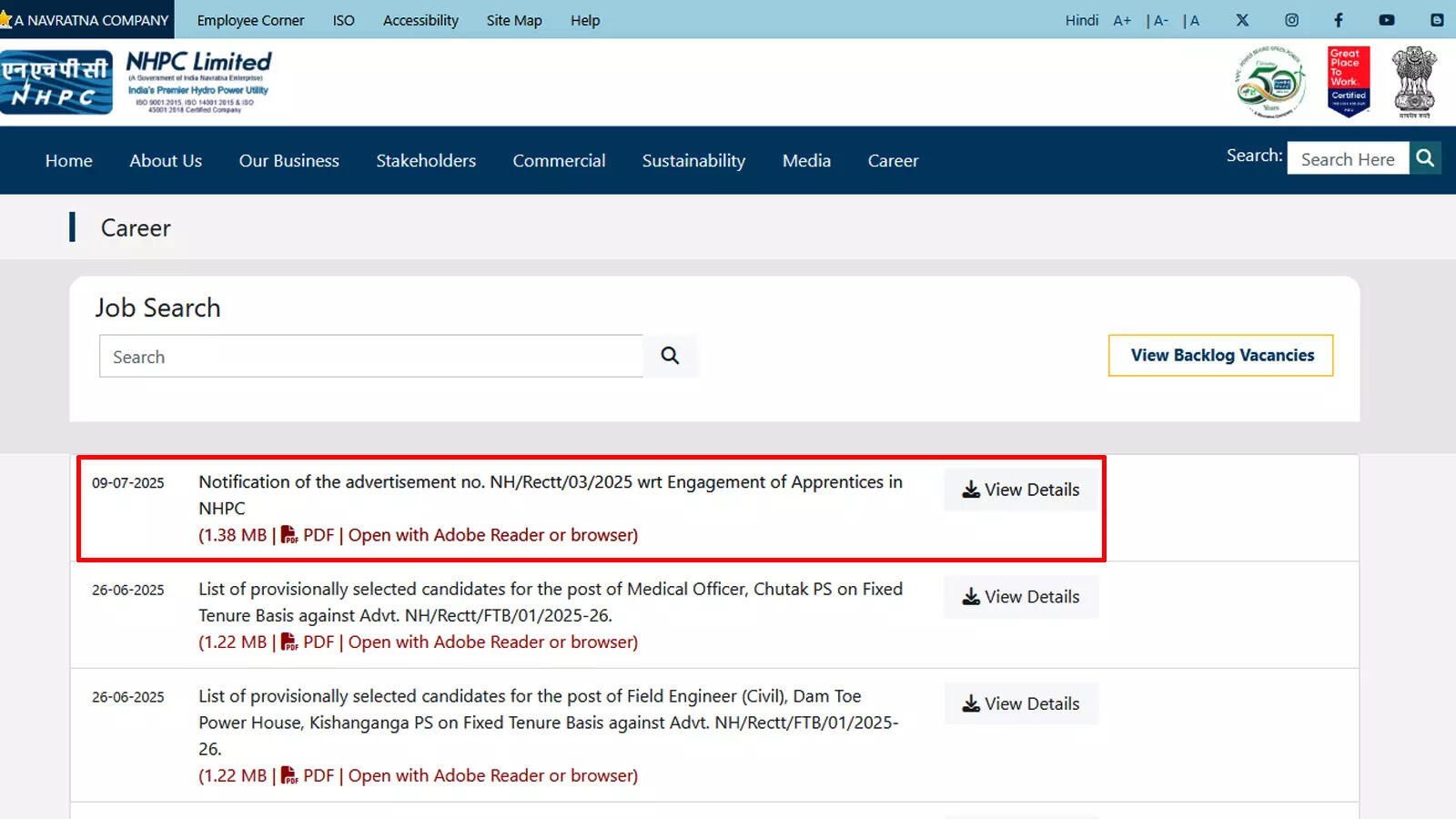This screenshot has width=1456, height=819.
Task: Open the Site Map link
Action: coord(514,20)
